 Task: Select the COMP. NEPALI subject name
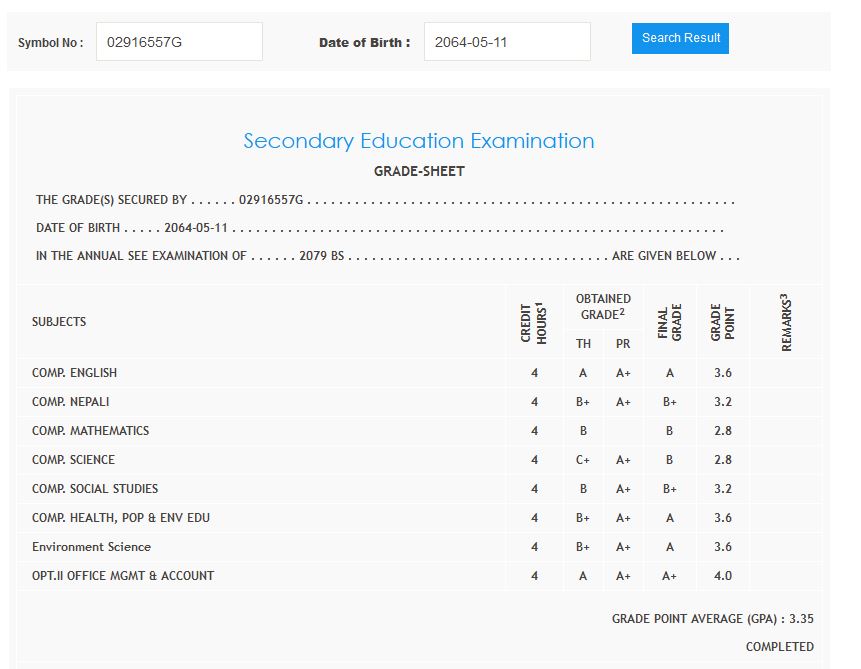tap(71, 402)
